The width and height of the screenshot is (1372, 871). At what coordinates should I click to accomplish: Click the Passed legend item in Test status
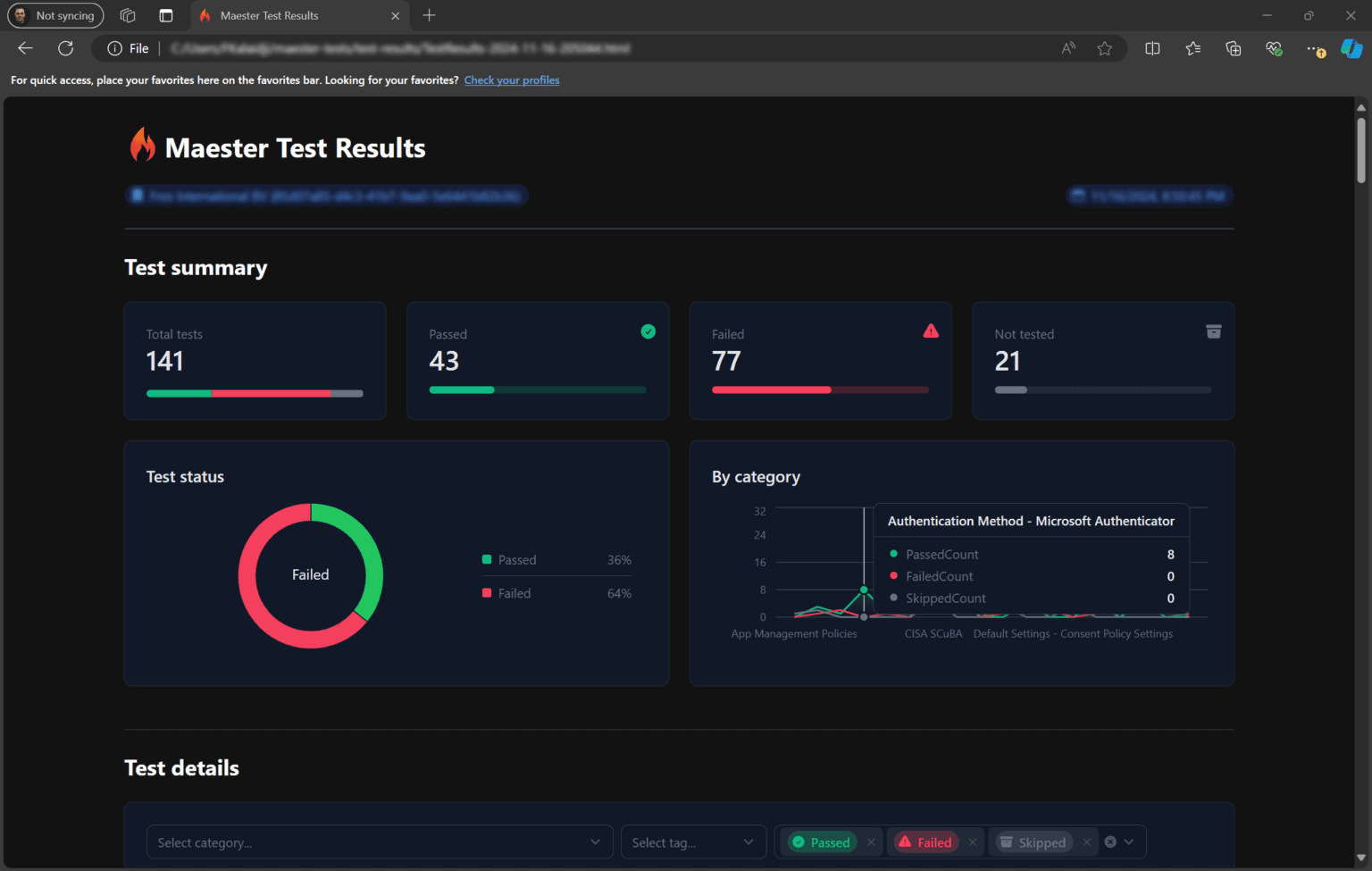(556, 560)
